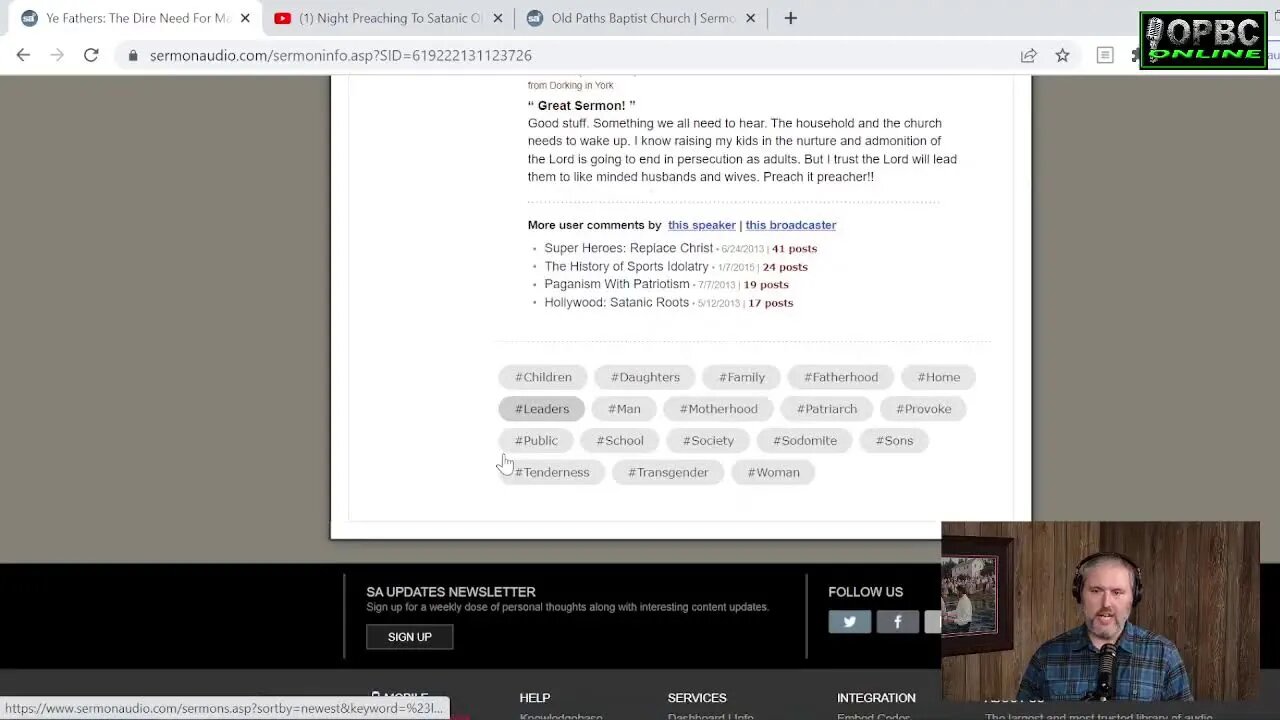The image size is (1280, 720).
Task: Reload the current page
Action: (91, 55)
